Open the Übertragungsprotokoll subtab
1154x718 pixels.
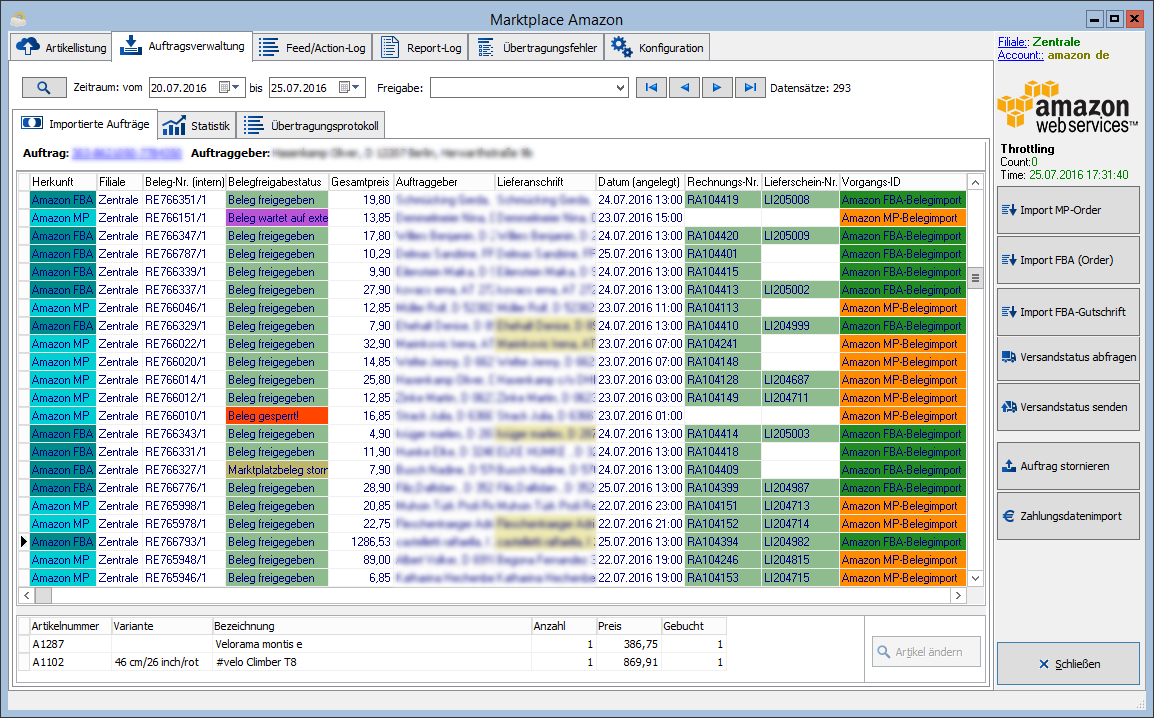point(311,126)
